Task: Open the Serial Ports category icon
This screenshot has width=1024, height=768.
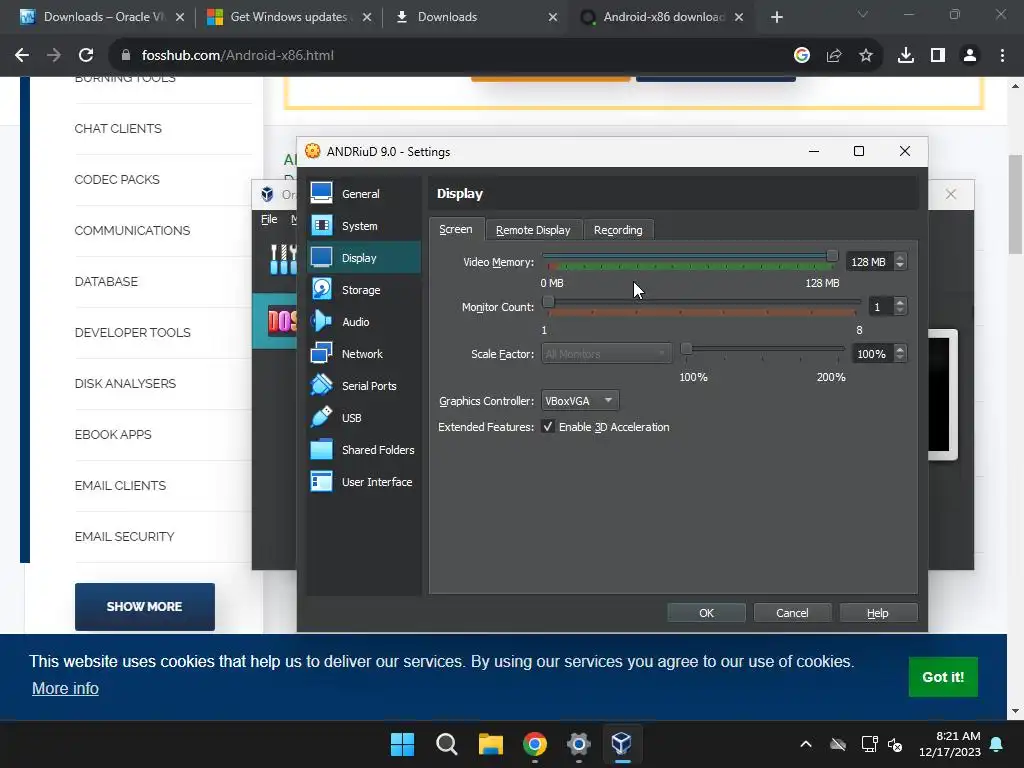Action: (321, 385)
